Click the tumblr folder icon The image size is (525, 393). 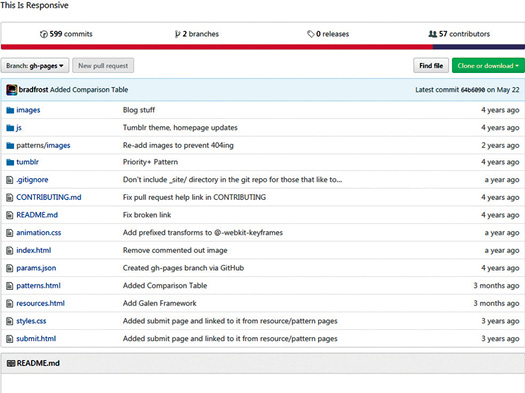point(10,162)
